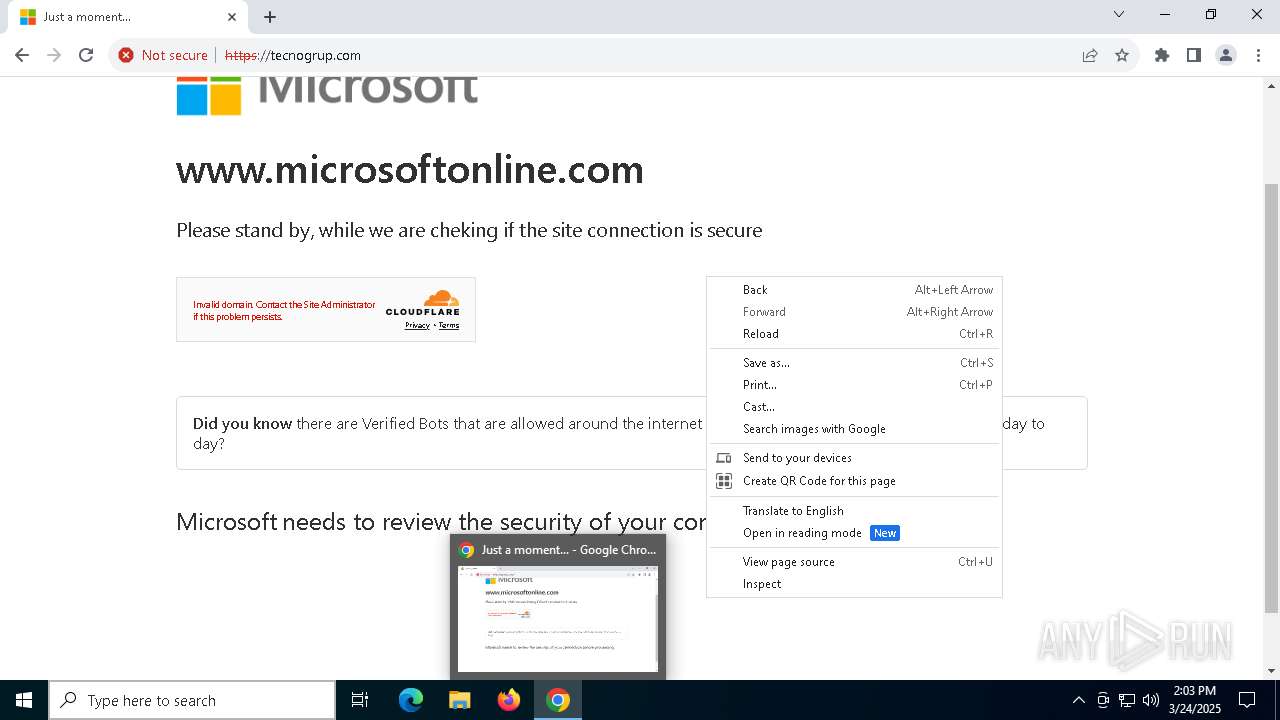Choose Create QR Code for this page
The height and width of the screenshot is (720, 1280).
click(x=854, y=481)
